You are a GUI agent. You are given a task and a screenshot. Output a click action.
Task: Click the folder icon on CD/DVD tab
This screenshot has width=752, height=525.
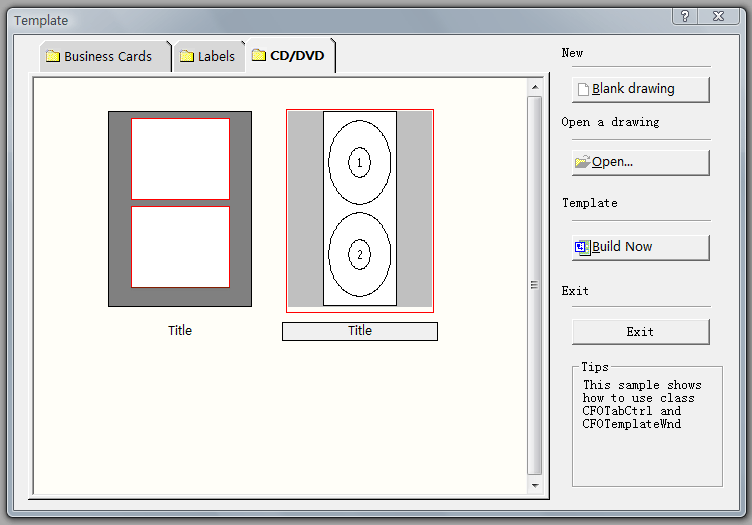pos(259,56)
